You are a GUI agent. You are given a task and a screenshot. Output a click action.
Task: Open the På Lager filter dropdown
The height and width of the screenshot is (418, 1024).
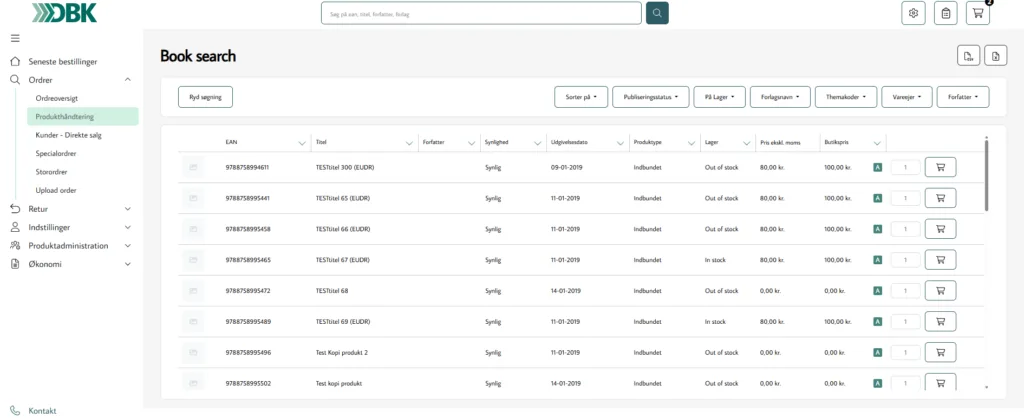coord(720,97)
